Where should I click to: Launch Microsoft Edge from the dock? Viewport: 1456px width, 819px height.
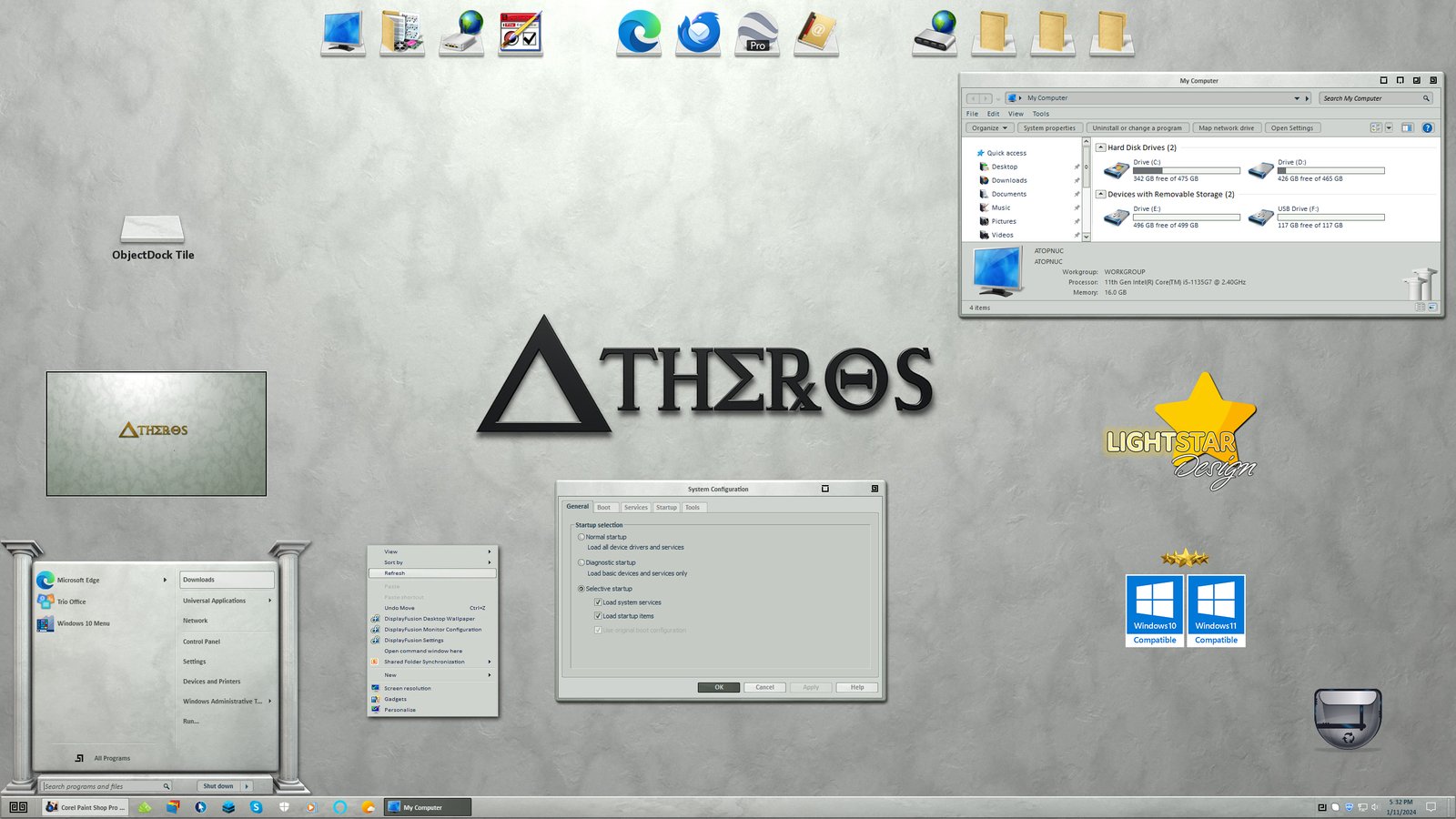pos(639,33)
